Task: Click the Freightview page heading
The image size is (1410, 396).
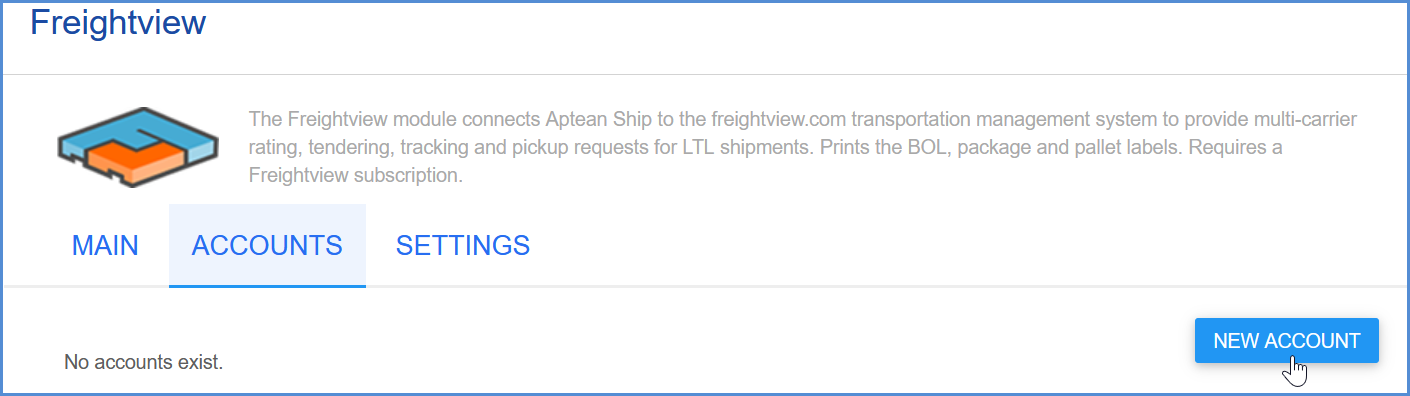Action: coord(118,22)
